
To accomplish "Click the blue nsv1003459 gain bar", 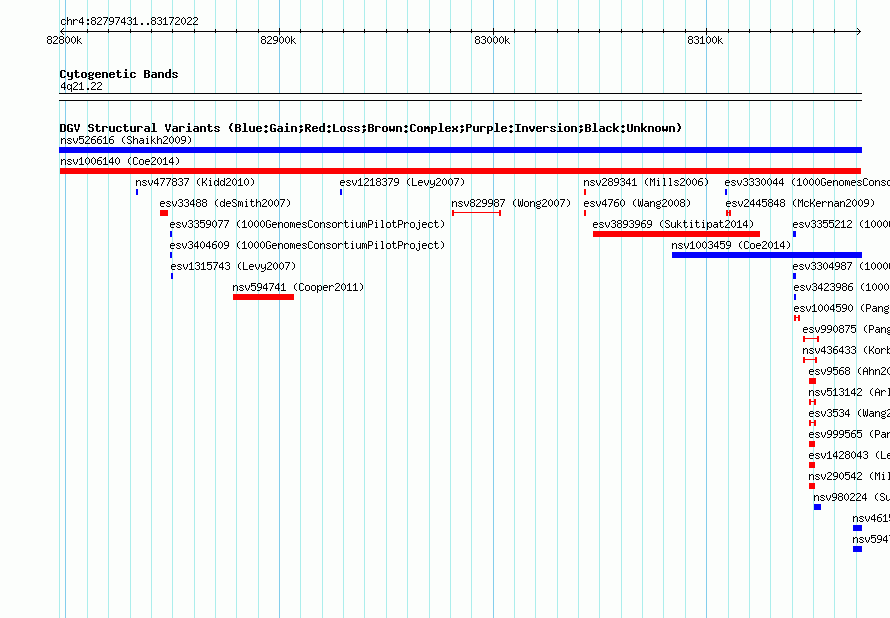I will click(x=767, y=255).
